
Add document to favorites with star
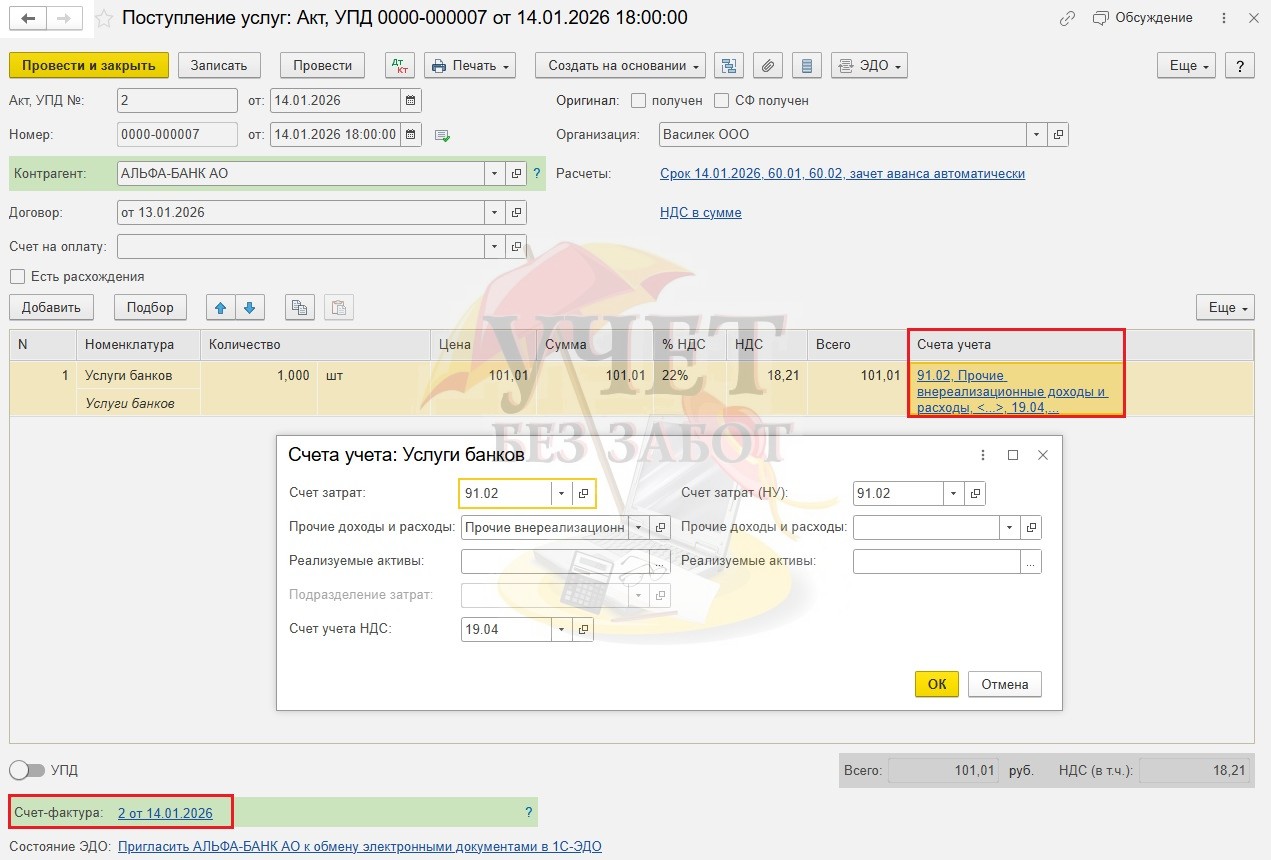104,19
